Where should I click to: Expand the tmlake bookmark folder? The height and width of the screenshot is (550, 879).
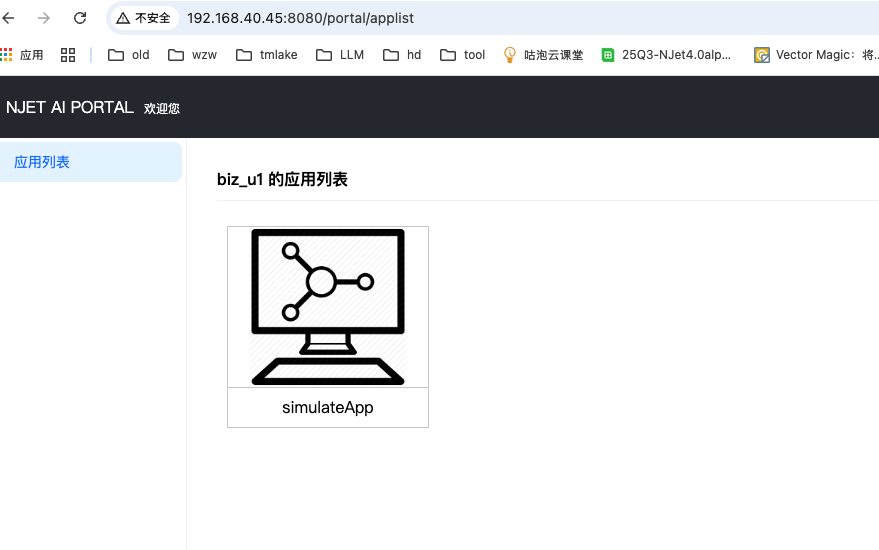coord(266,55)
